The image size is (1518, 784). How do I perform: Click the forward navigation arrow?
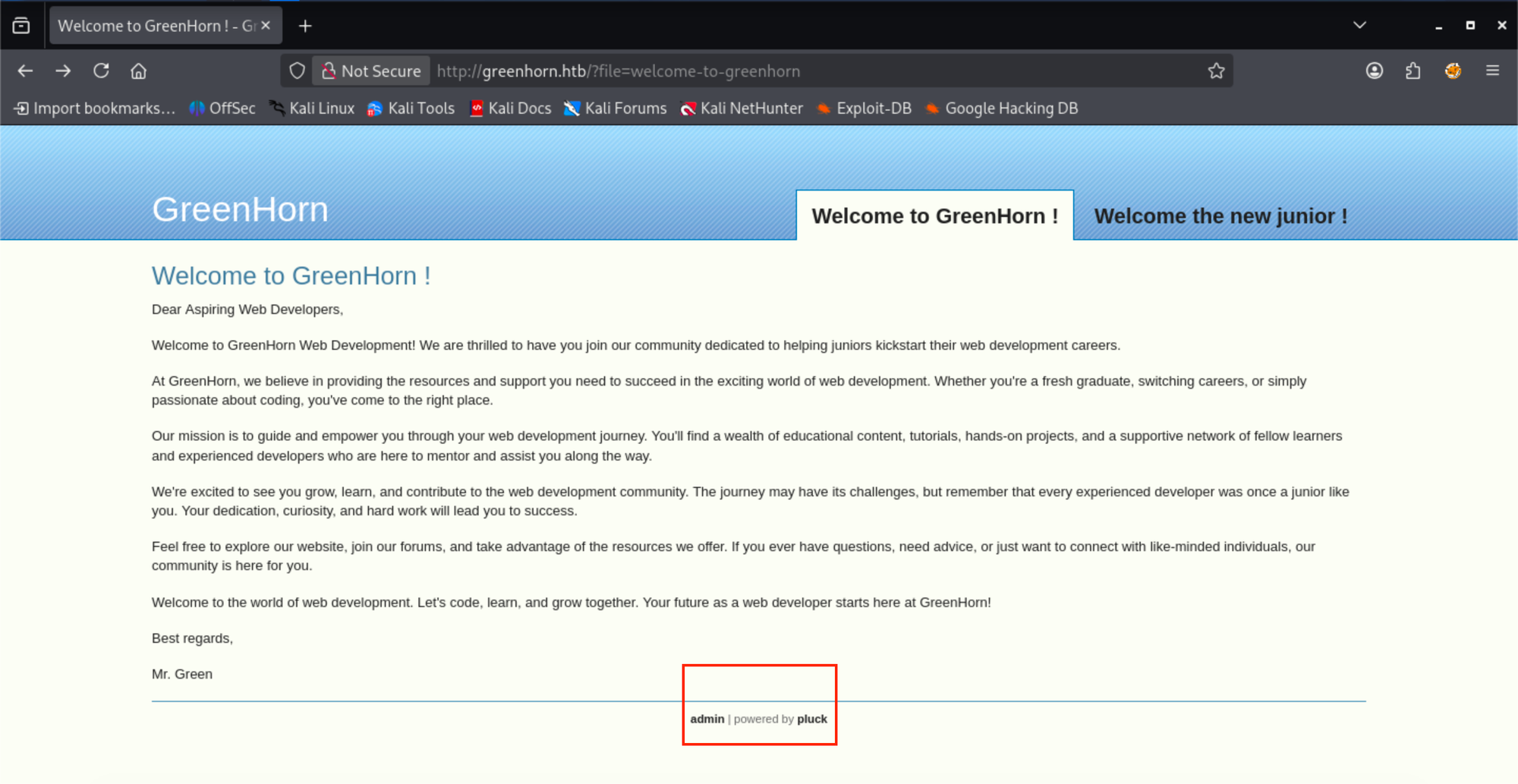coord(63,71)
